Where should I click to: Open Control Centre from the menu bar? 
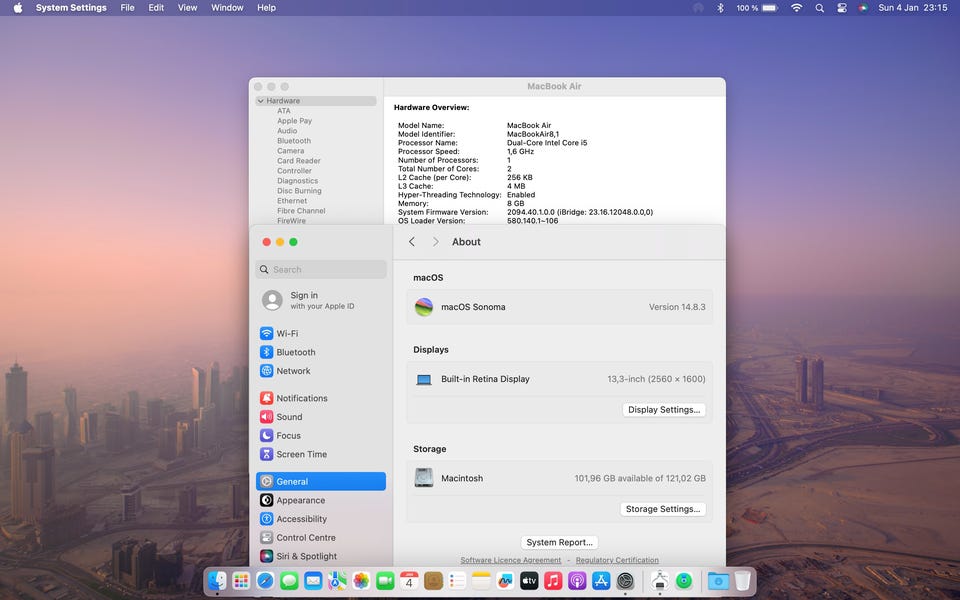click(x=841, y=8)
